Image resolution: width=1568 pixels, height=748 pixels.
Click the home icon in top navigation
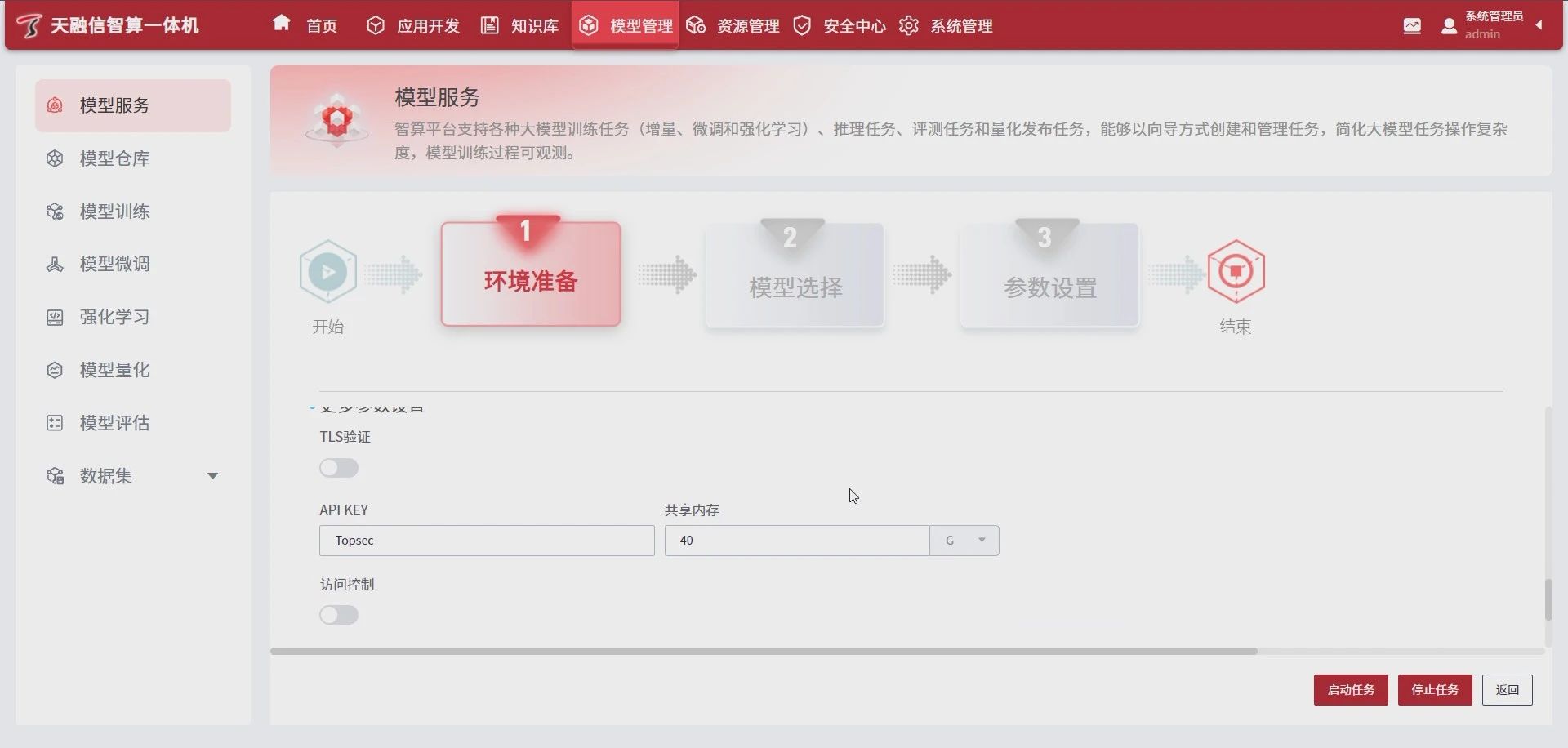point(282,24)
